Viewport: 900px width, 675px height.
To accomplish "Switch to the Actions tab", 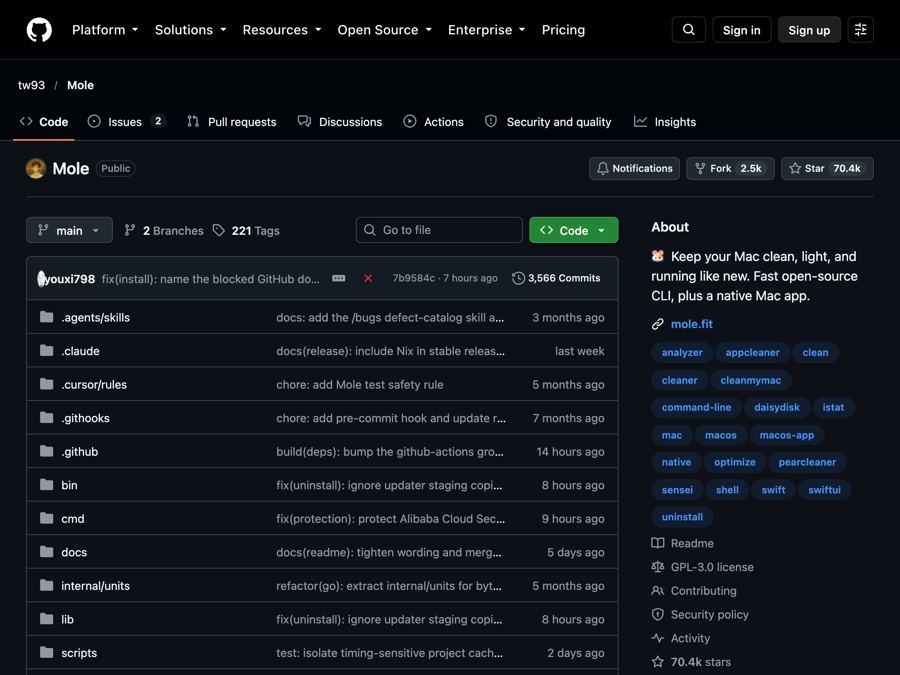I will [x=433, y=122].
